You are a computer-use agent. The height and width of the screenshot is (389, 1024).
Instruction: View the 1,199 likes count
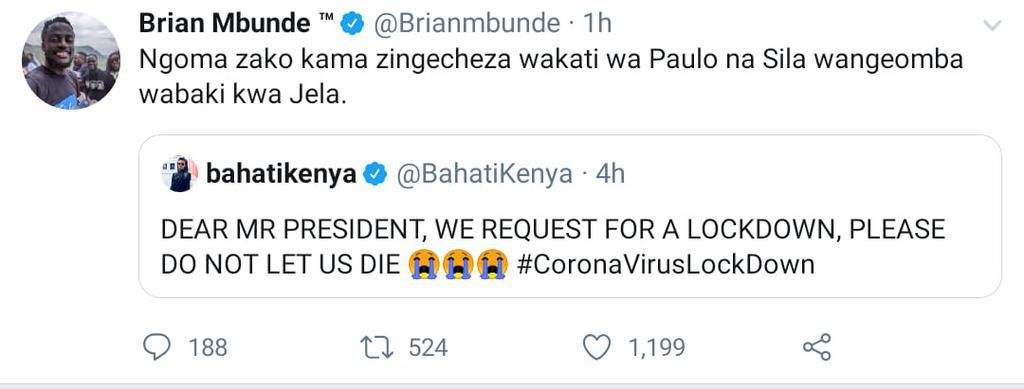pyautogui.click(x=656, y=348)
